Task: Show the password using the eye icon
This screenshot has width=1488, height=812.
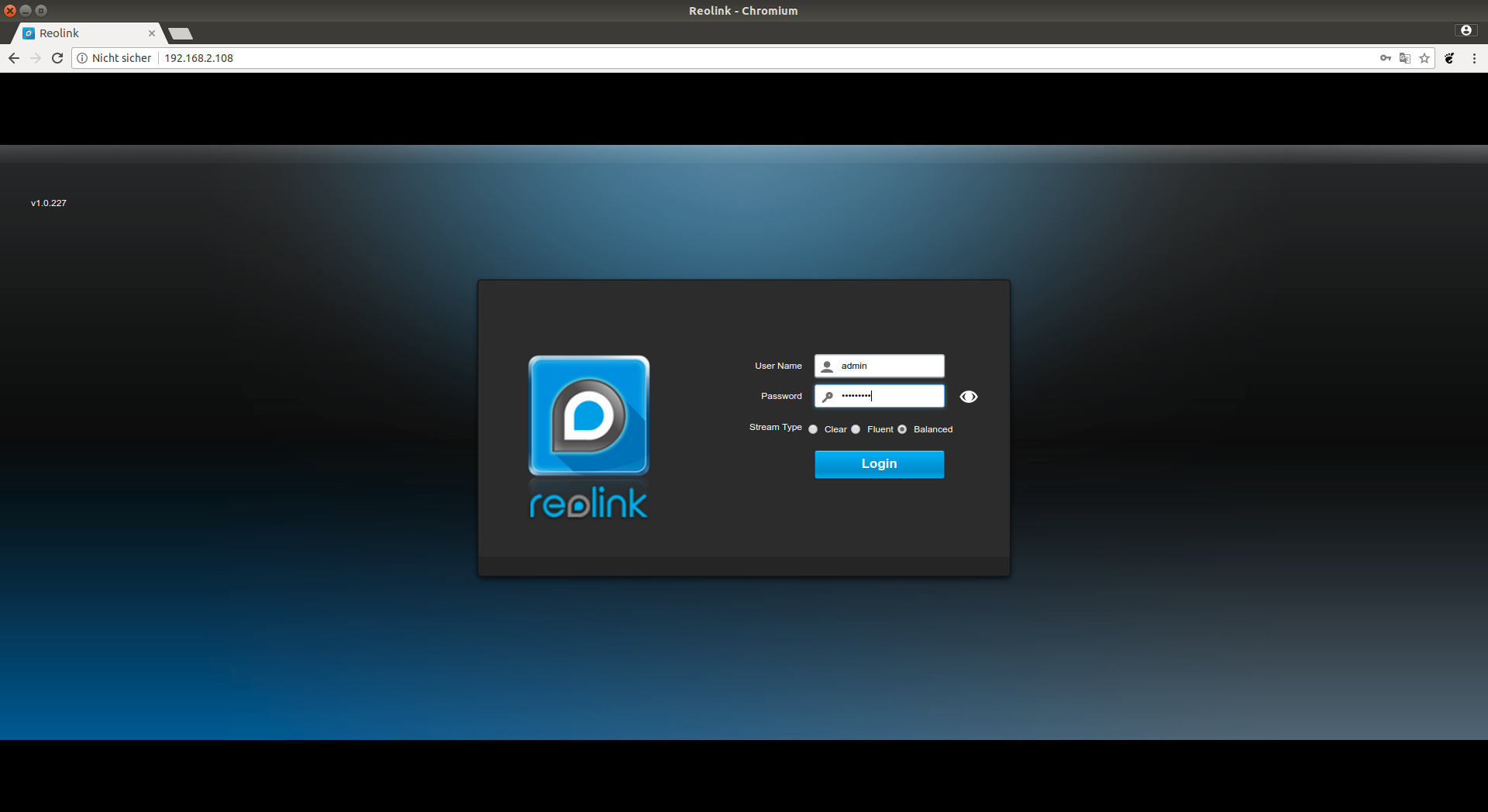Action: 968,397
